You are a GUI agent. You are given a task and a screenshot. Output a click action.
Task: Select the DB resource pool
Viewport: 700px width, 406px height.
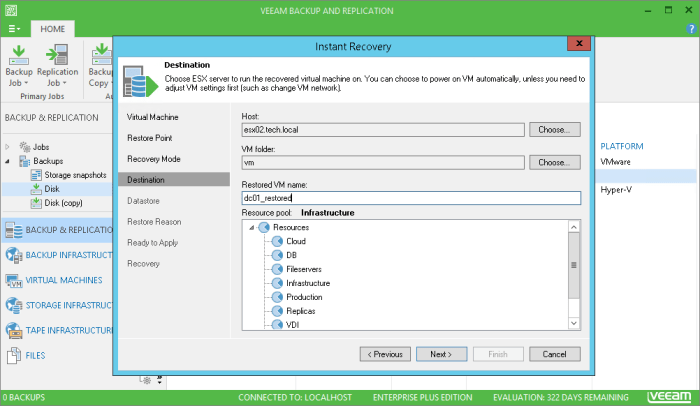click(285, 255)
